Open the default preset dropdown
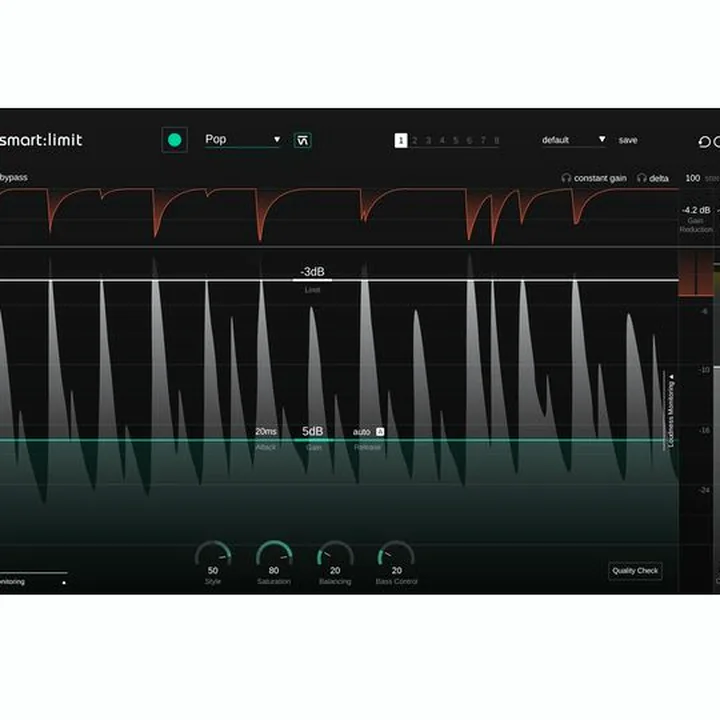This screenshot has width=720, height=720. click(574, 140)
